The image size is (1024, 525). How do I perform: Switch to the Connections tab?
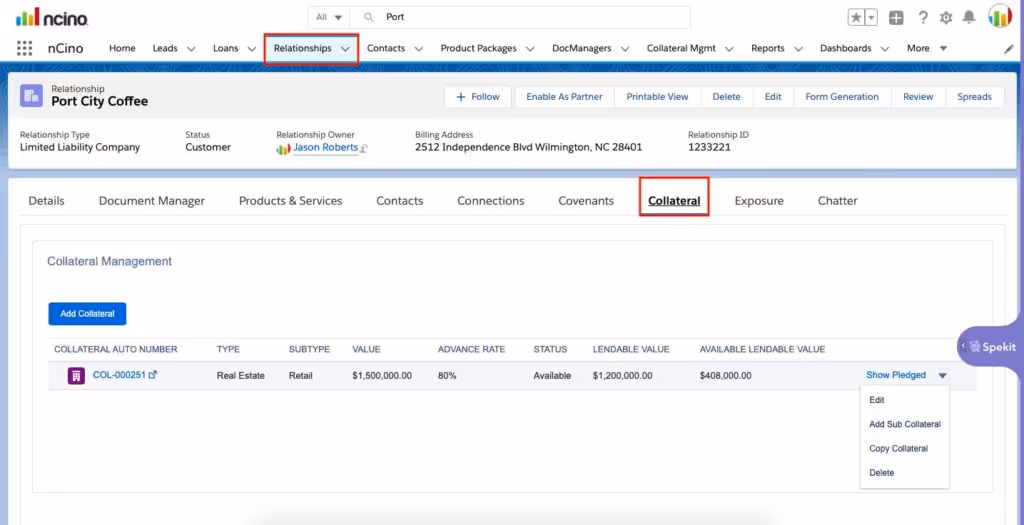[x=490, y=201]
